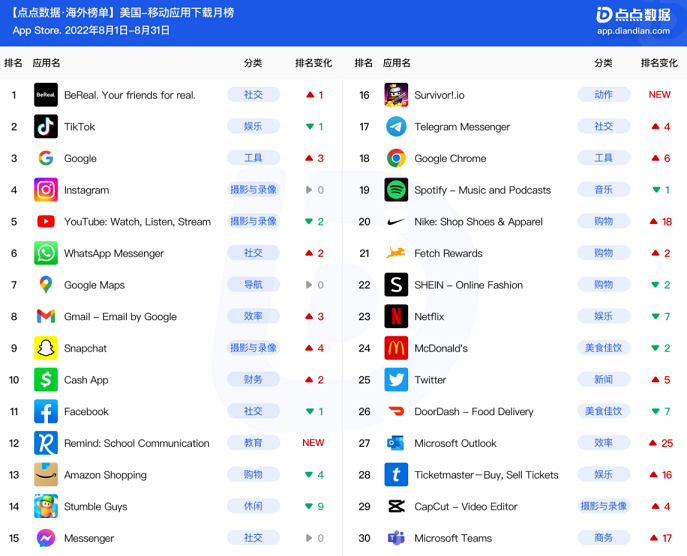Click the Google Maps pin icon

[46, 285]
